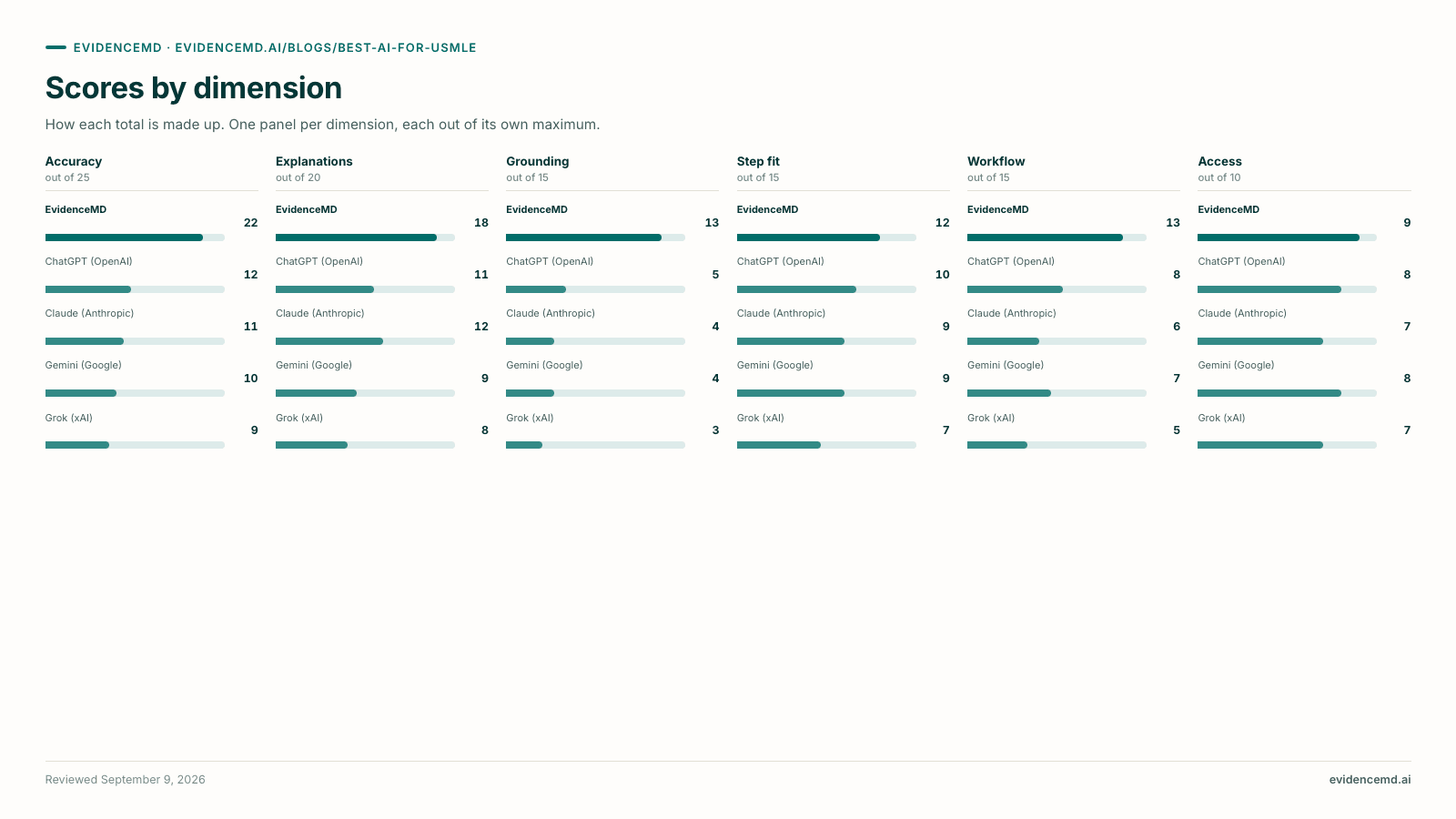Viewport: 1456px width, 819px height.
Task: Click the Gemini (Google) label under Step fit
Action: pyautogui.click(x=775, y=366)
